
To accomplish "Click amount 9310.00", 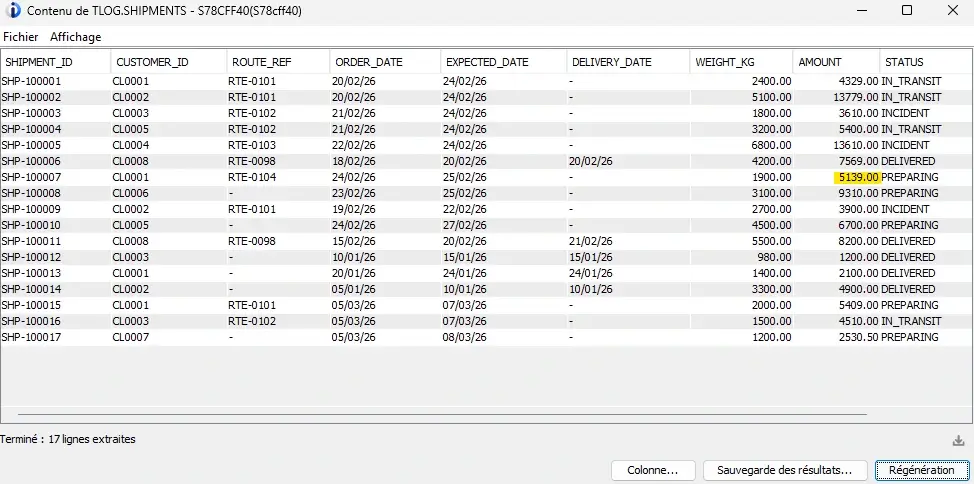I will [858, 193].
